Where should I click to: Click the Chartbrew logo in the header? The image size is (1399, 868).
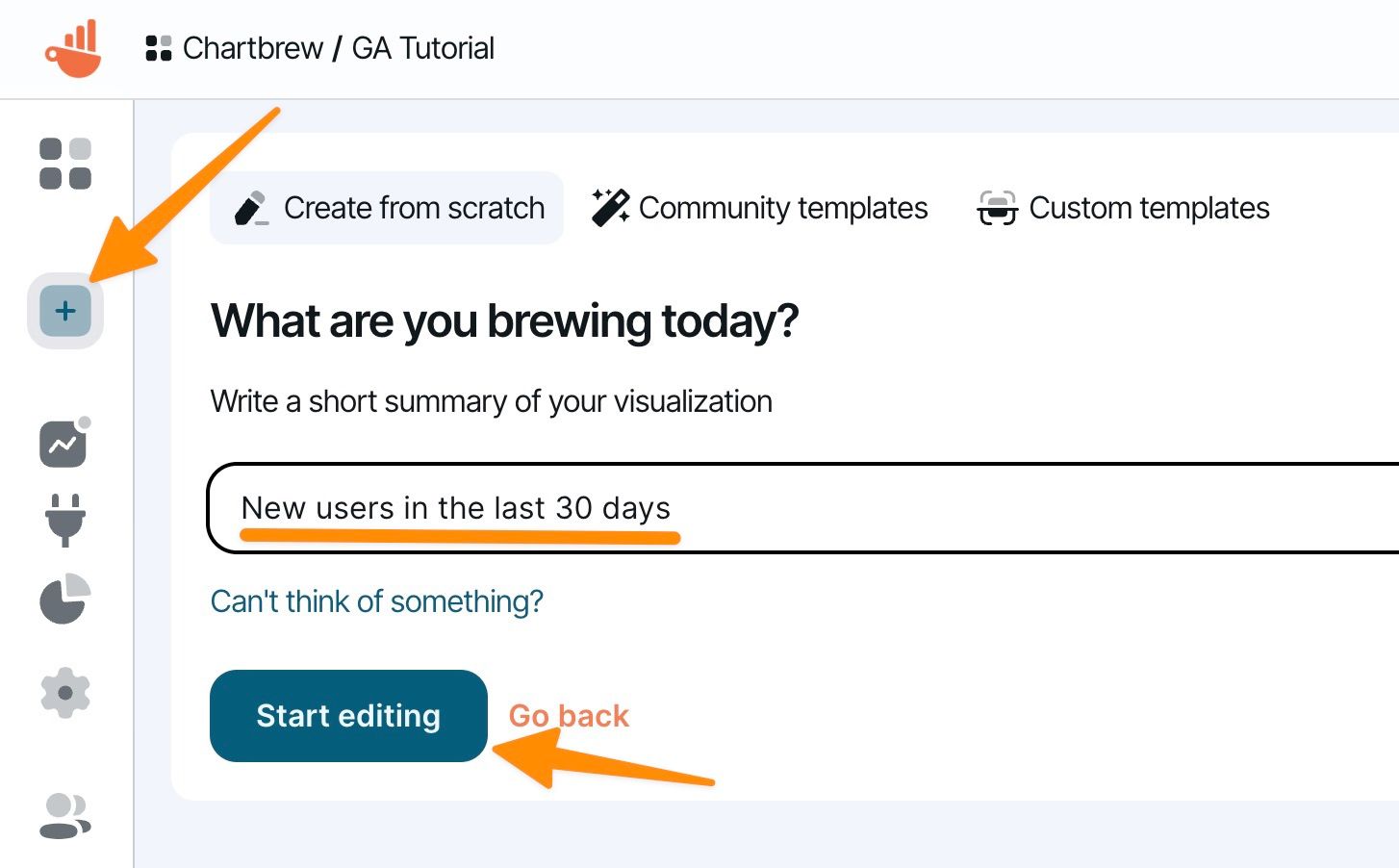[73, 48]
